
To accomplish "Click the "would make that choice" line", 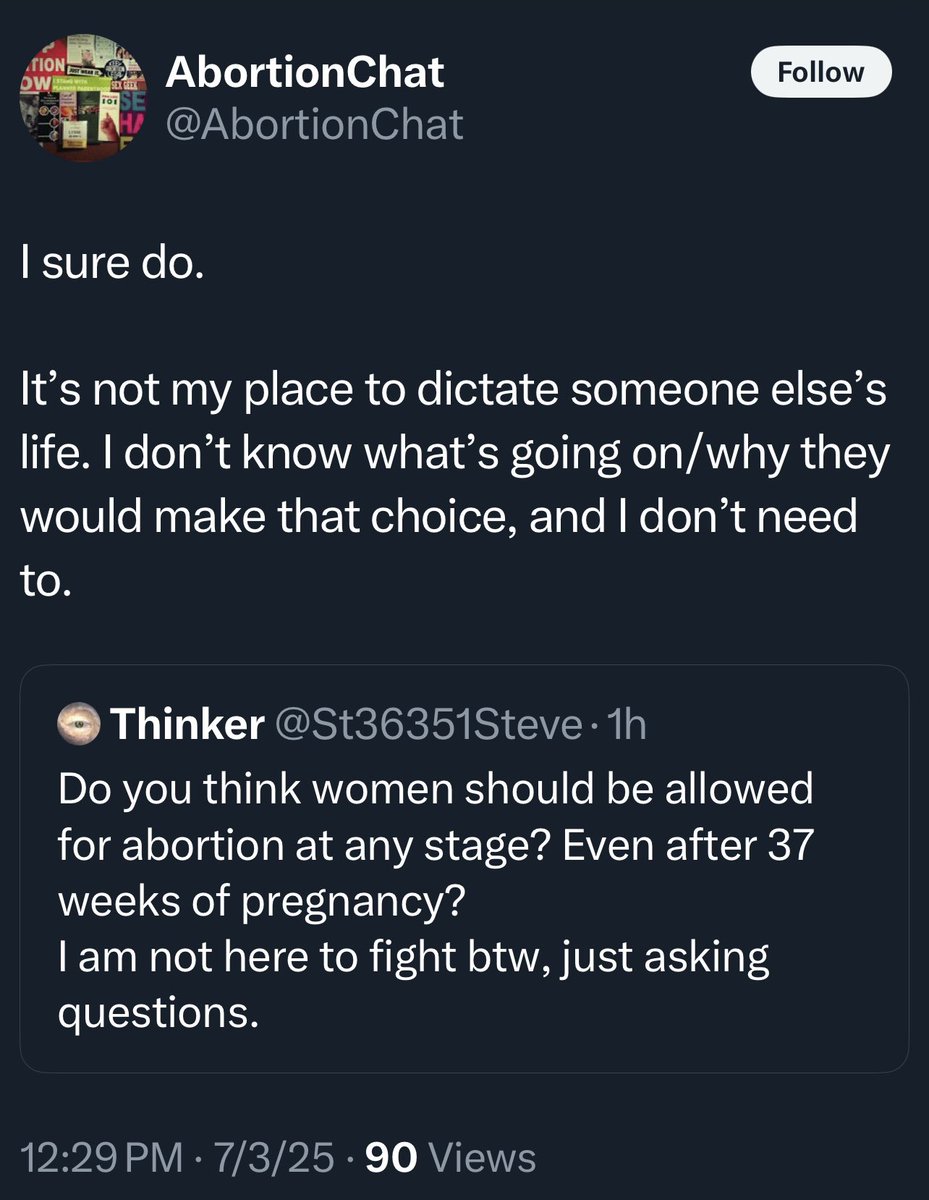I will tap(438, 520).
